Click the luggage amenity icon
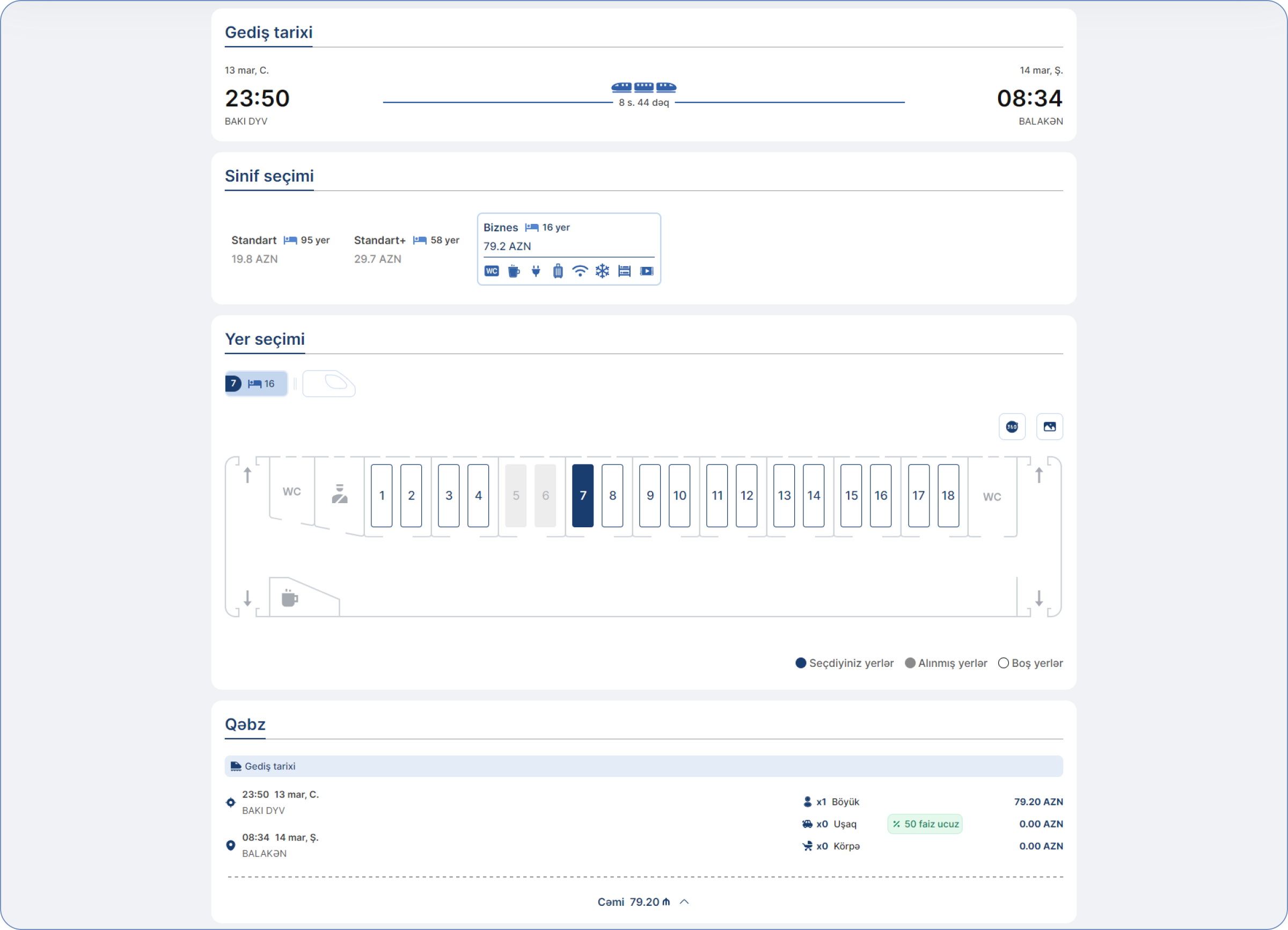 coord(558,271)
